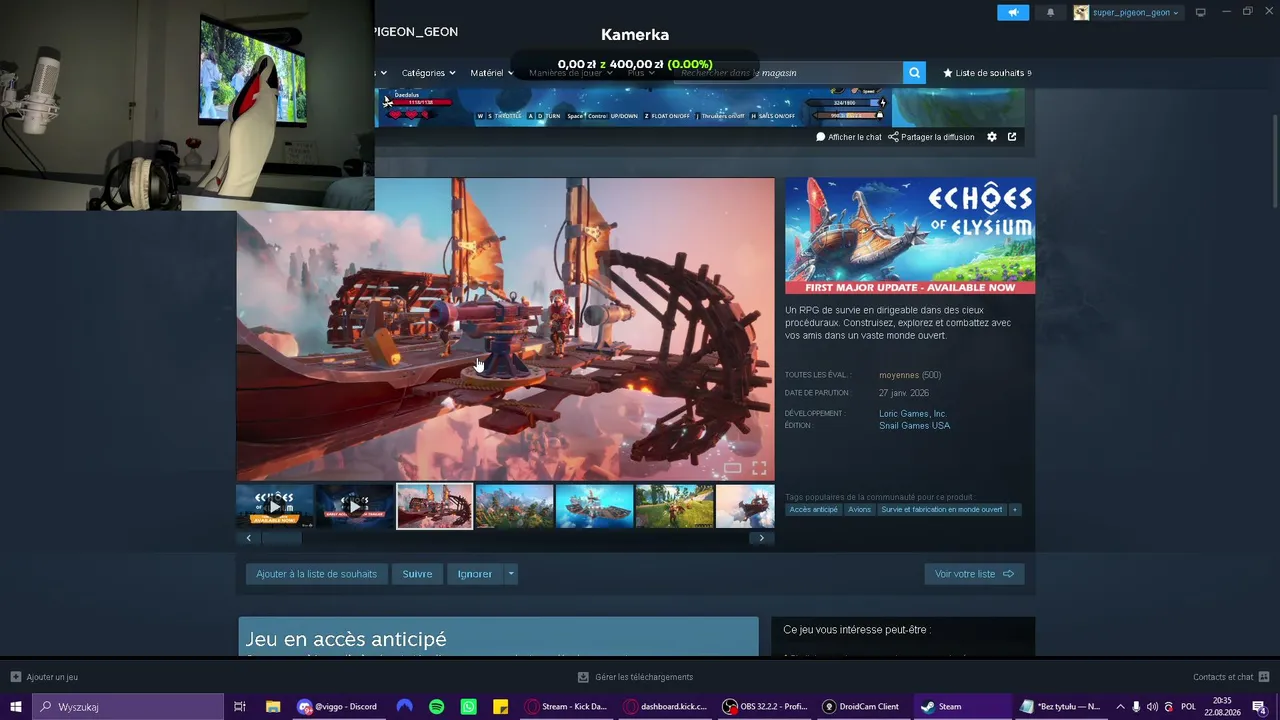Image resolution: width=1280 pixels, height=720 pixels.
Task: Open Windows notification center icon
Action: [x=1260, y=707]
